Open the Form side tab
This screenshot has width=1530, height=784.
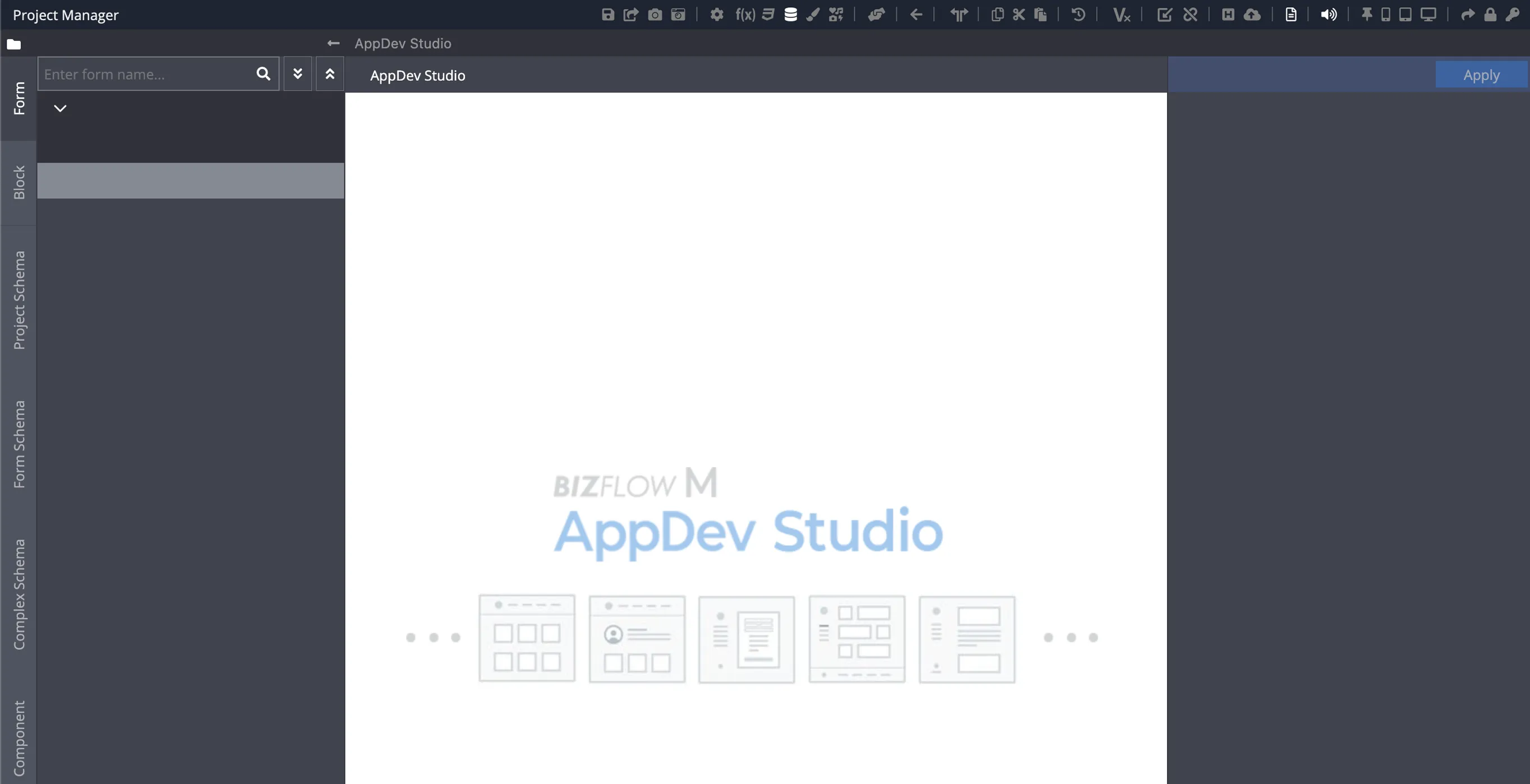pyautogui.click(x=19, y=99)
